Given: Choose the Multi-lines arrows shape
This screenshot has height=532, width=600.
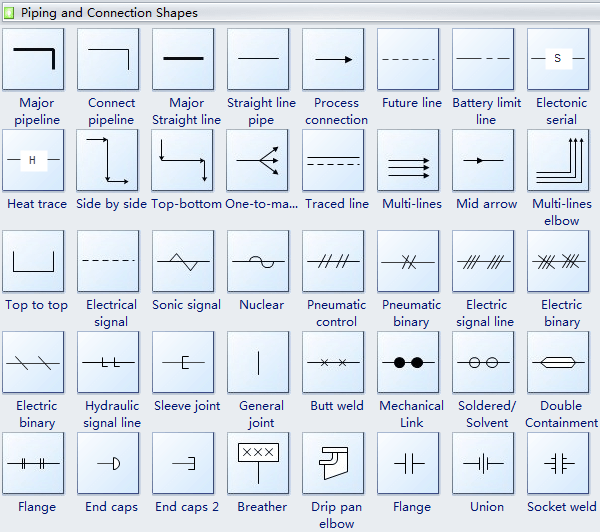Looking at the screenshot, I should 408,160.
